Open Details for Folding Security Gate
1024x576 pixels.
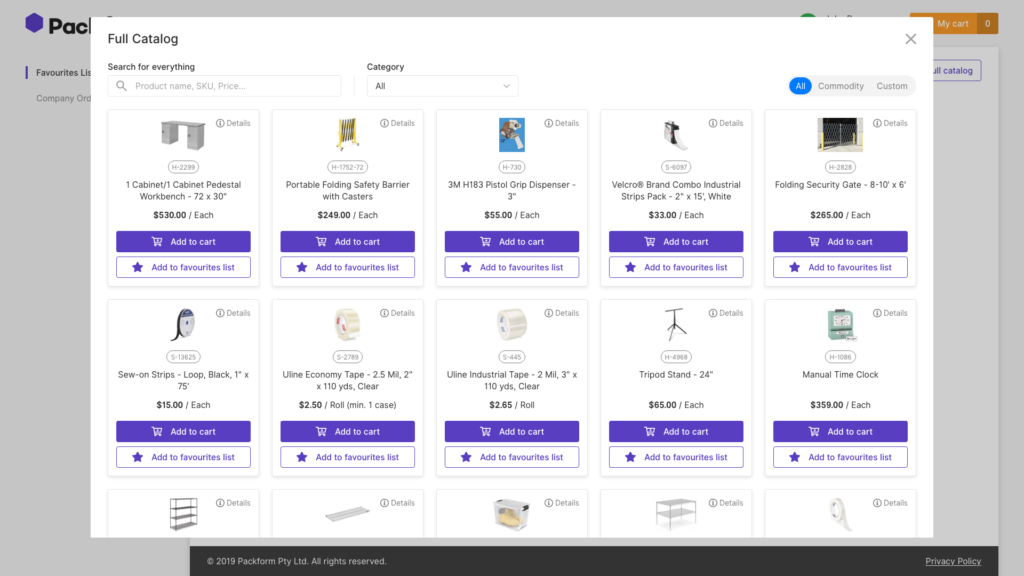(890, 123)
